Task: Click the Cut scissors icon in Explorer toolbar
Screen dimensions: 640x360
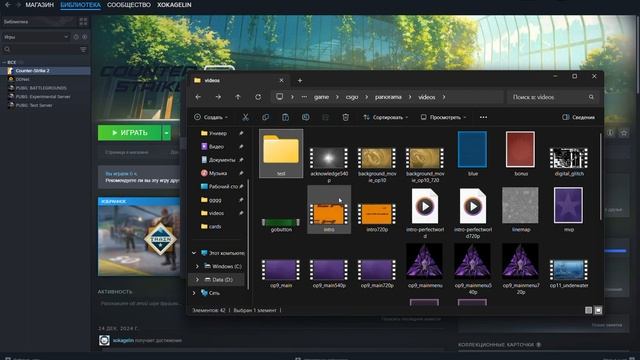Action: point(245,118)
